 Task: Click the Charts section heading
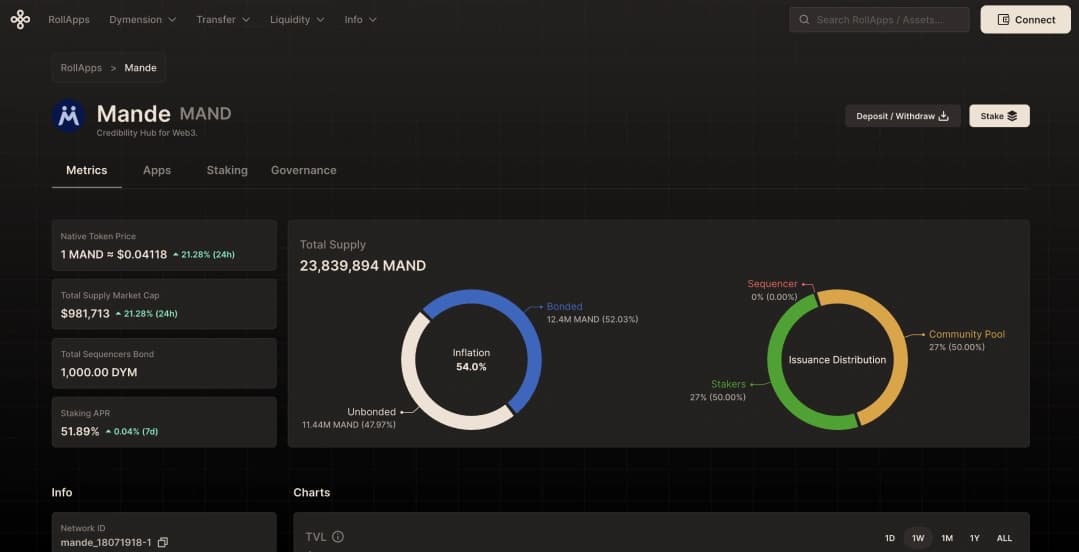312,493
